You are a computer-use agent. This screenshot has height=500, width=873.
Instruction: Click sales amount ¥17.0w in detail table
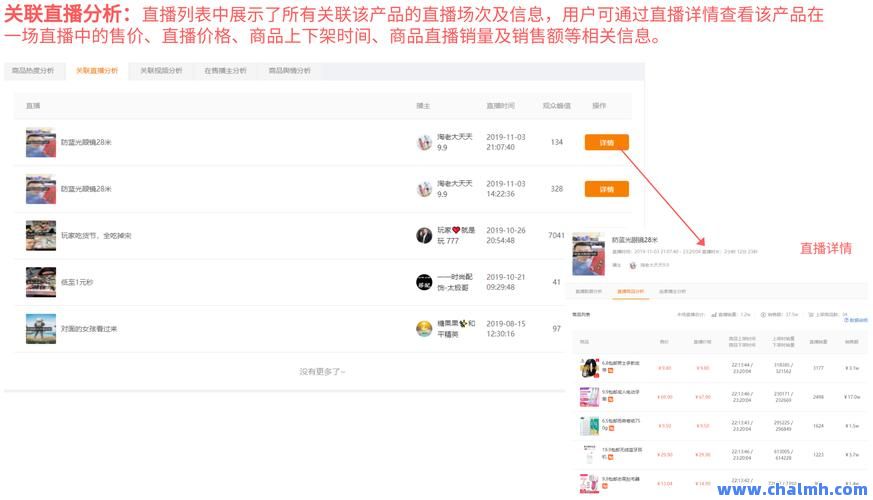tap(852, 397)
